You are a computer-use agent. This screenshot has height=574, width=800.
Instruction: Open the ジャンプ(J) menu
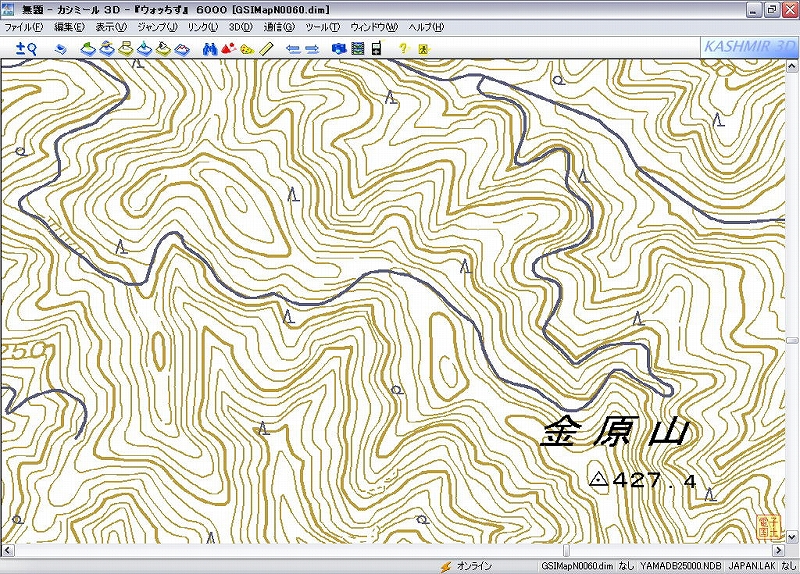[x=157, y=27]
